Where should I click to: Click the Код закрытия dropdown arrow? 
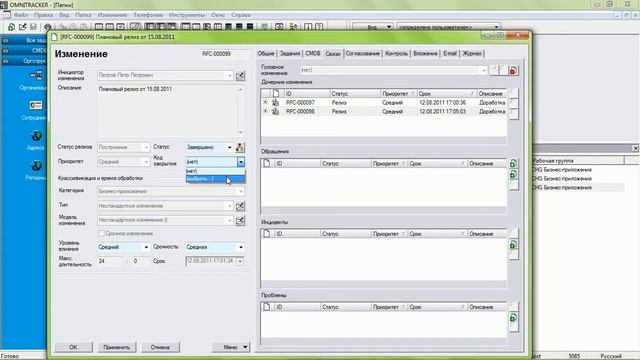point(240,162)
